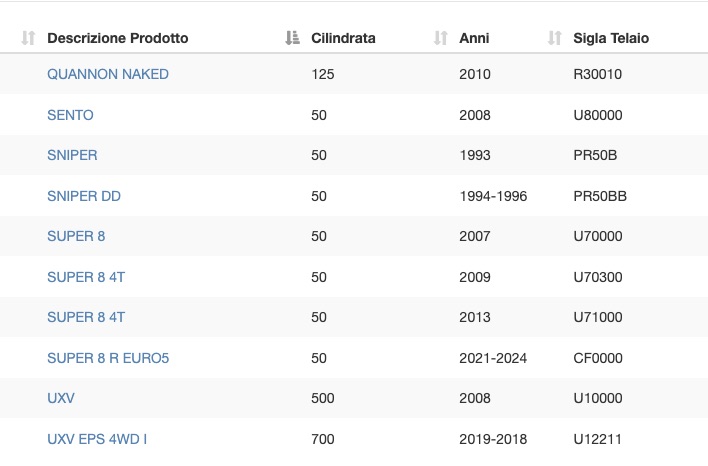
Task: Click the Sigla Telaio header label
Action: [x=611, y=38]
